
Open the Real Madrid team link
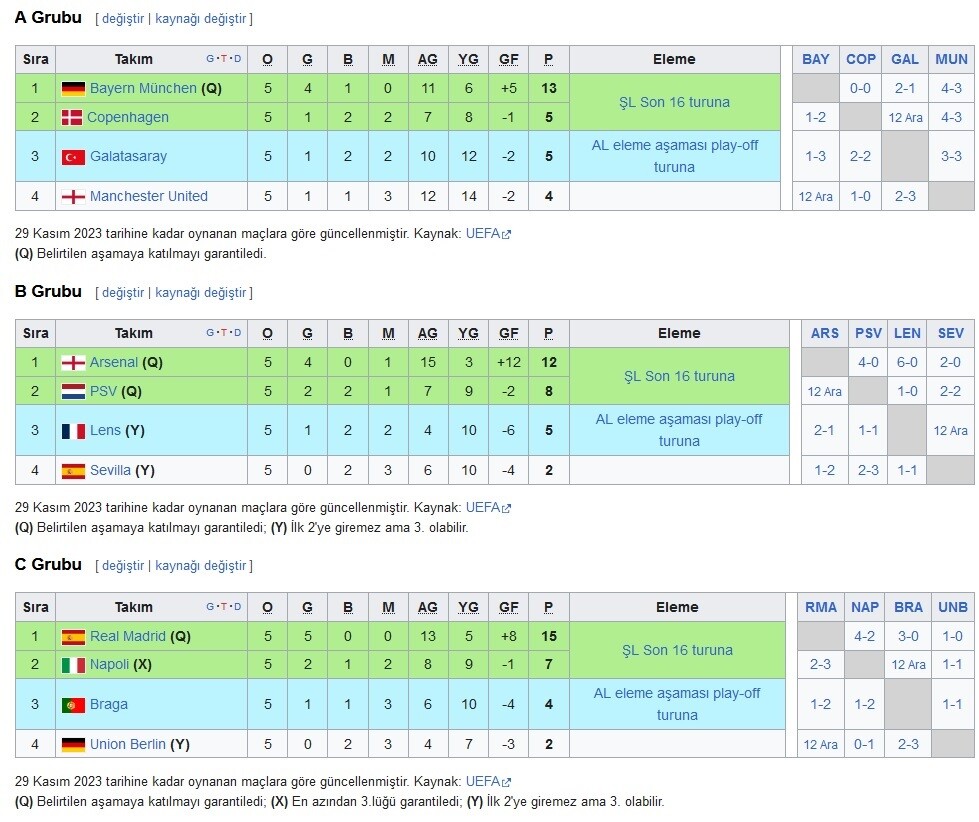pos(127,636)
